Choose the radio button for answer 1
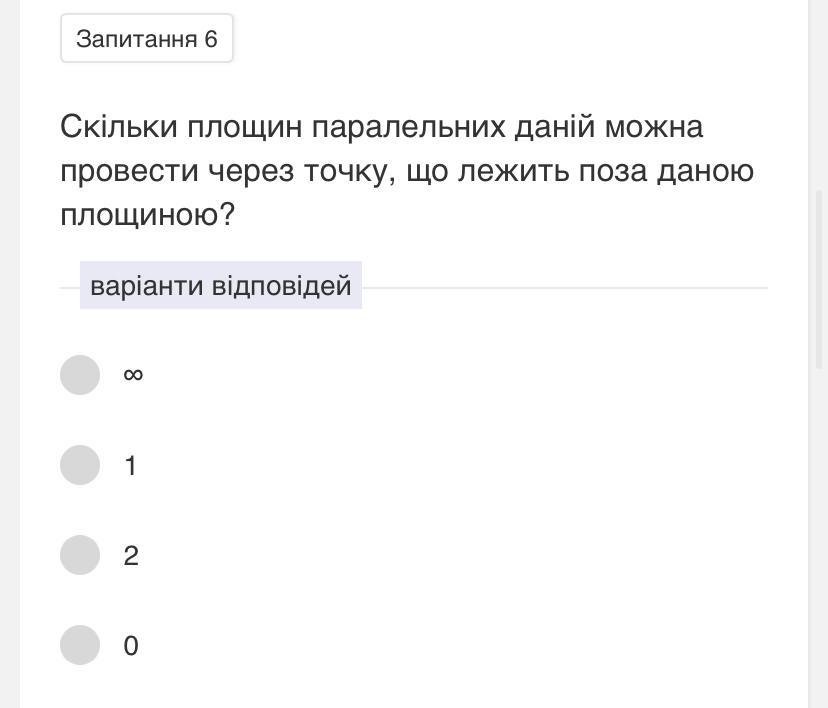828x708 pixels. (80, 465)
